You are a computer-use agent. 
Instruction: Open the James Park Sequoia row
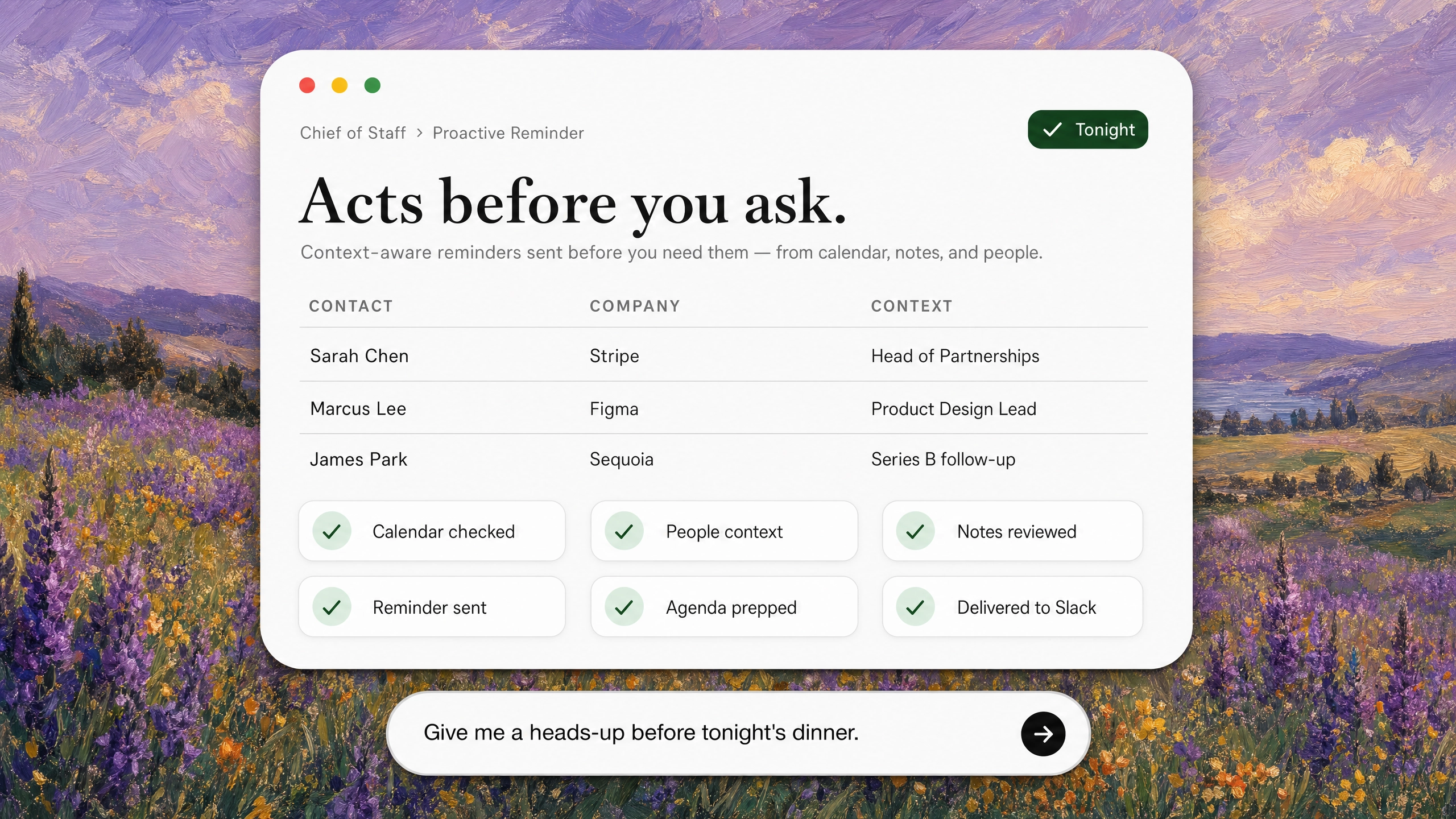[x=723, y=460]
